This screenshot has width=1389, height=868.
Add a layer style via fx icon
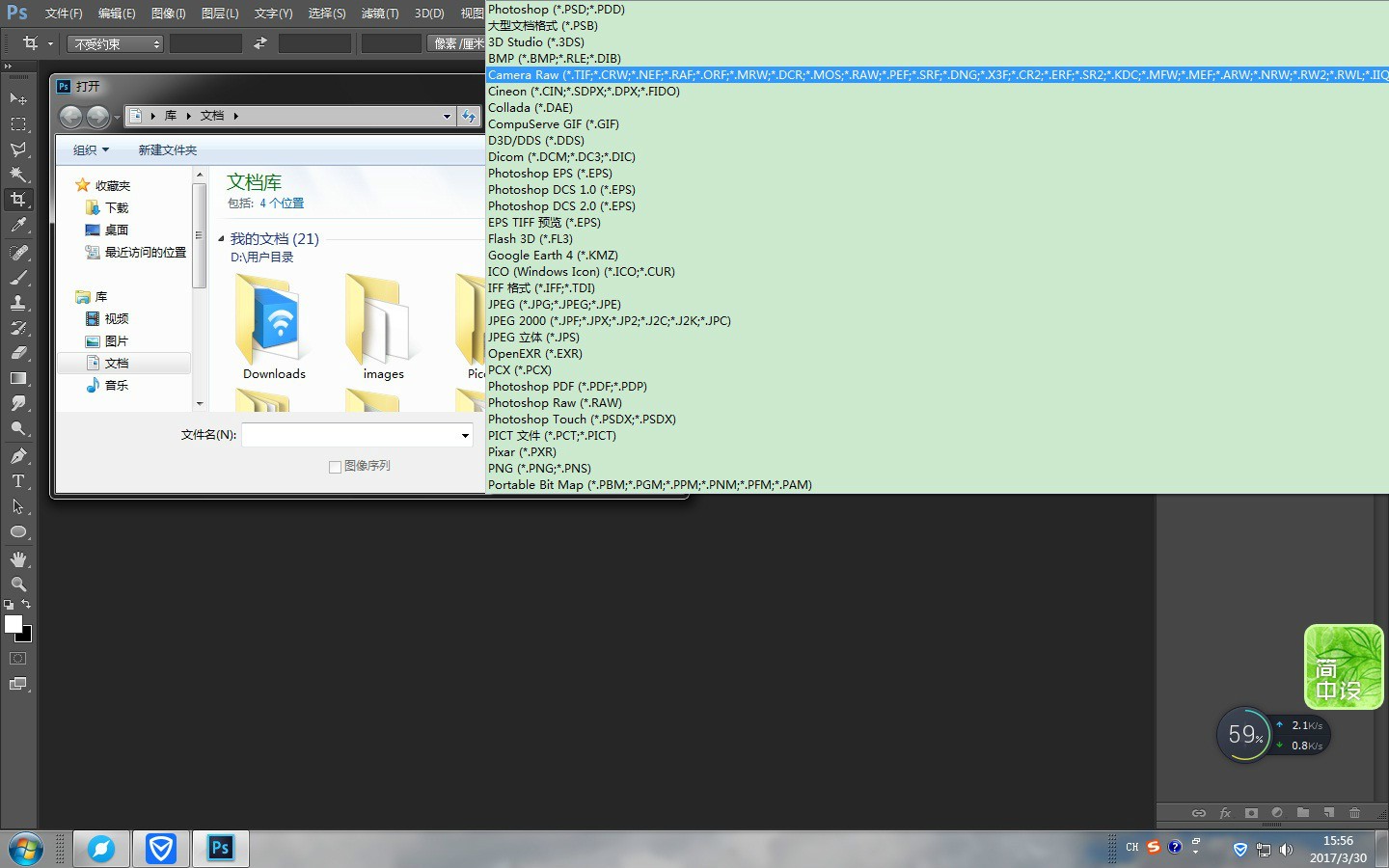pos(1225,813)
